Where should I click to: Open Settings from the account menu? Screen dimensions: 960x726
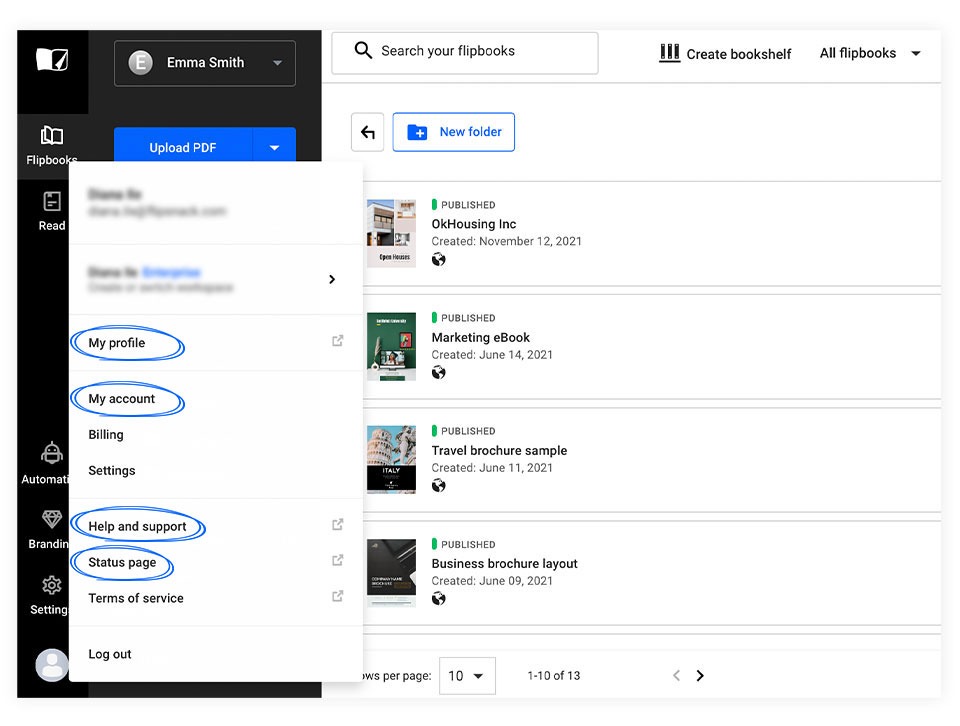click(x=111, y=471)
